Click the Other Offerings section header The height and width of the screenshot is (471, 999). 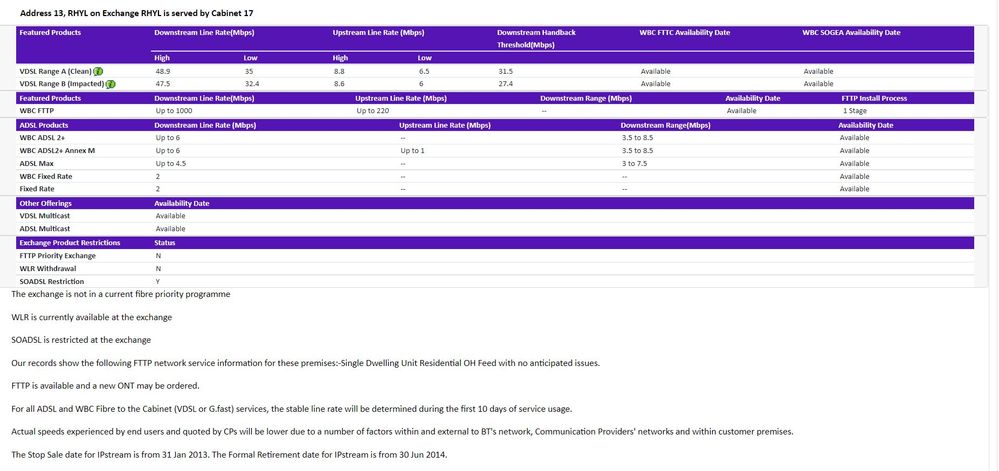46,203
